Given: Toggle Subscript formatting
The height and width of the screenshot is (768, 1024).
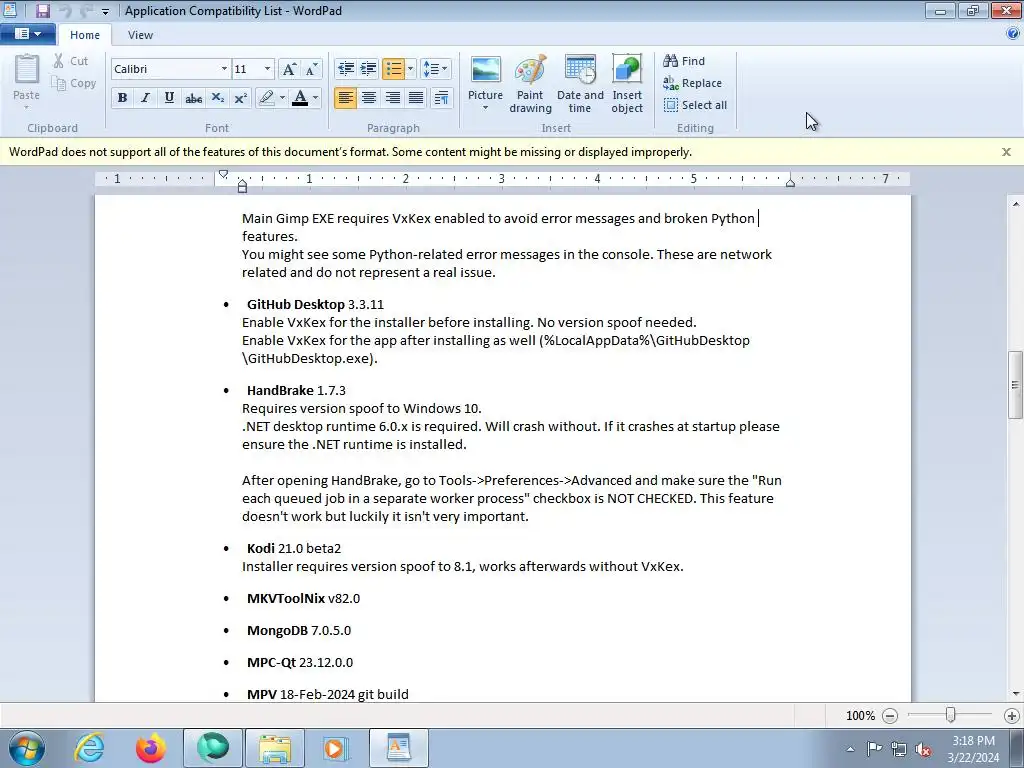Looking at the screenshot, I should click(217, 98).
